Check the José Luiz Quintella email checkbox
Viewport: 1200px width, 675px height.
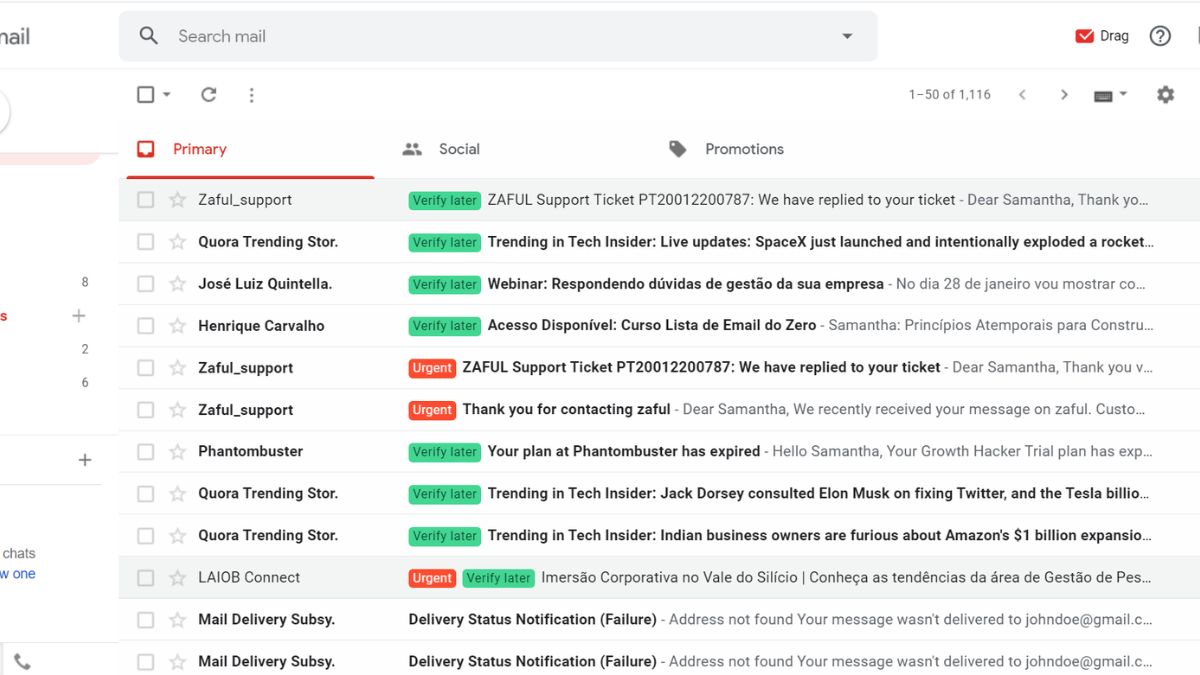(x=146, y=284)
